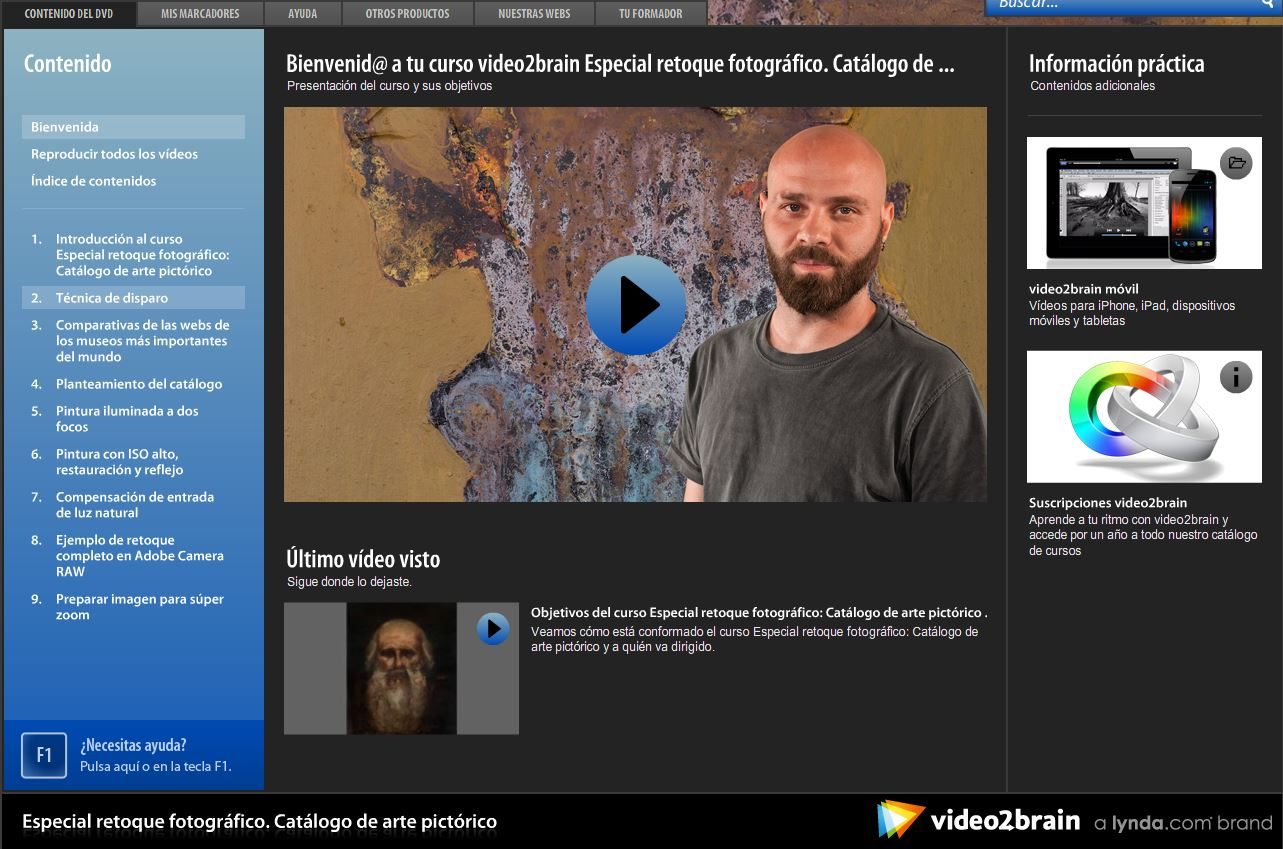Screen dimensions: 1283x849
Task: Select chapter 2 Técnica de disparo
Action: (x=133, y=298)
